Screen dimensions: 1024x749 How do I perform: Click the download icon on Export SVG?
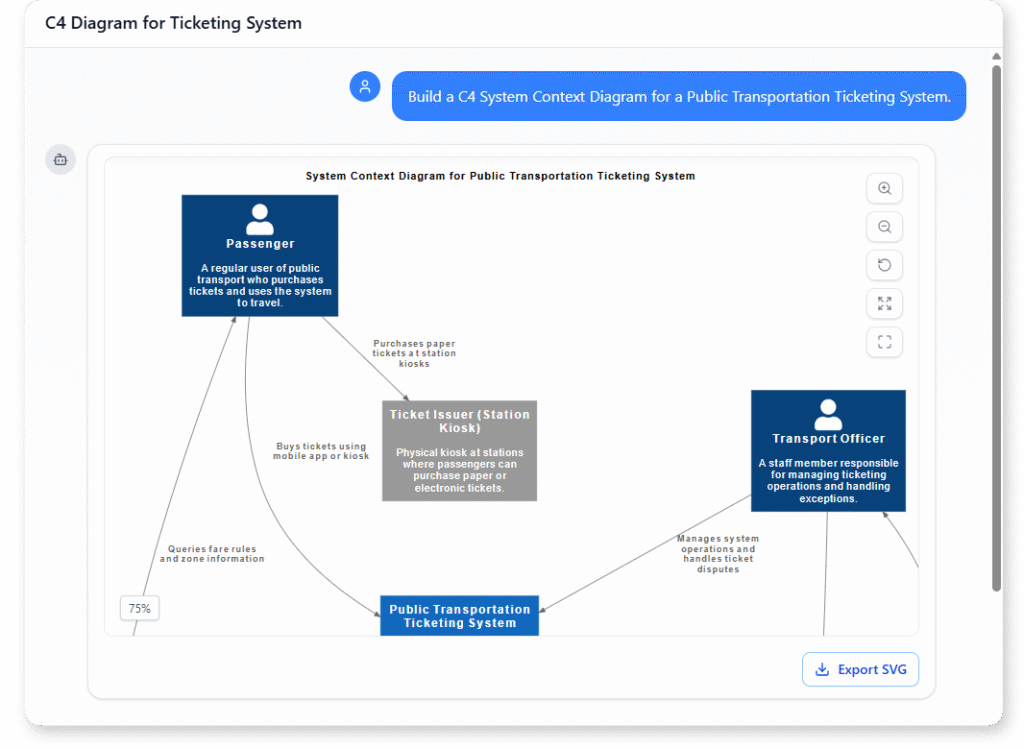[x=823, y=669]
